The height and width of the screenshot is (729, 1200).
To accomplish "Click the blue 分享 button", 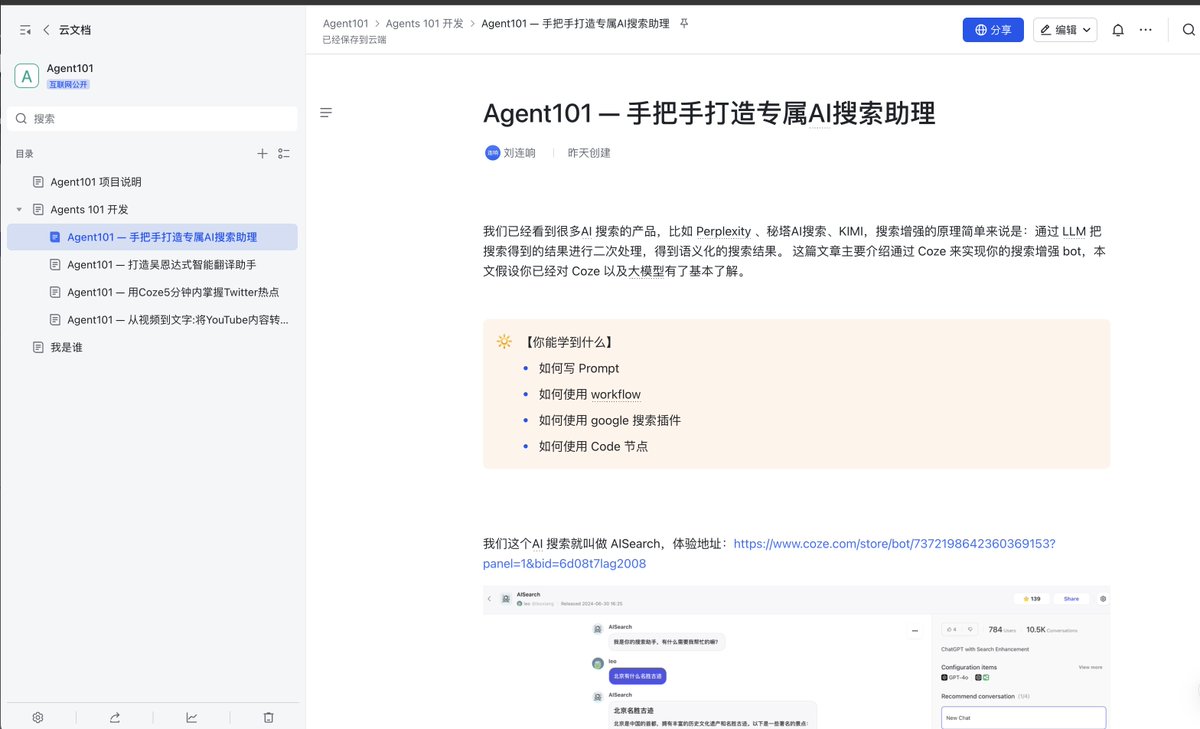I will pyautogui.click(x=993, y=30).
